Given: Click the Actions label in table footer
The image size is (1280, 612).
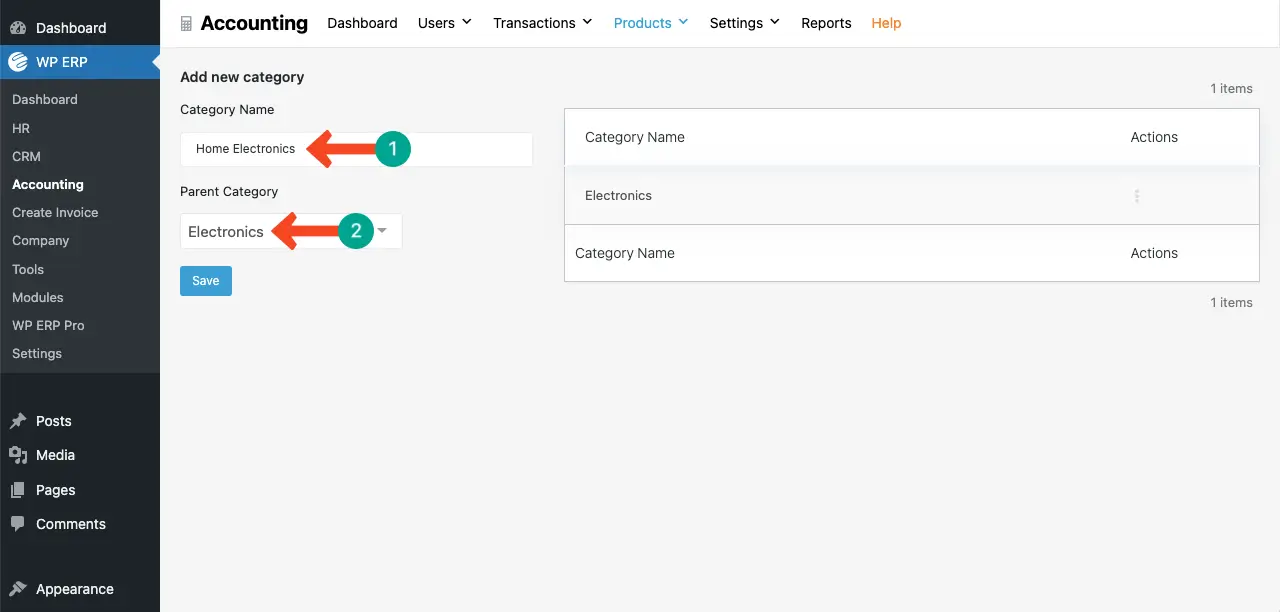Looking at the screenshot, I should click(x=1154, y=253).
